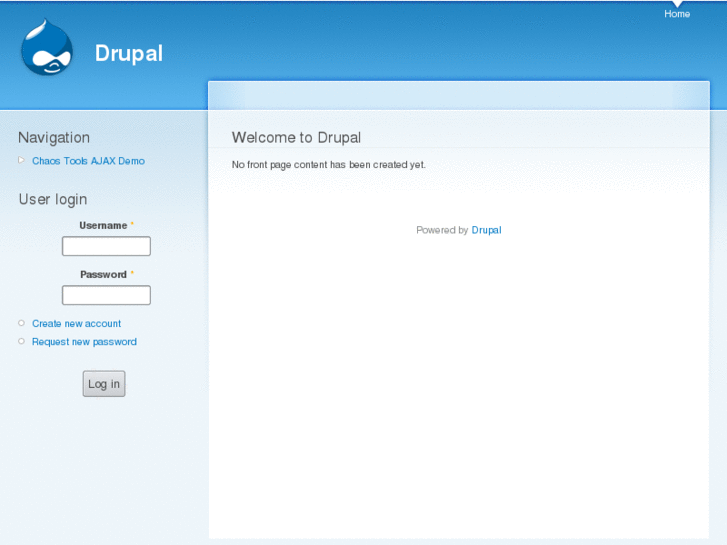Click the Drupal droplet logo
Viewport: 727px width, 545px height.
[47, 47]
